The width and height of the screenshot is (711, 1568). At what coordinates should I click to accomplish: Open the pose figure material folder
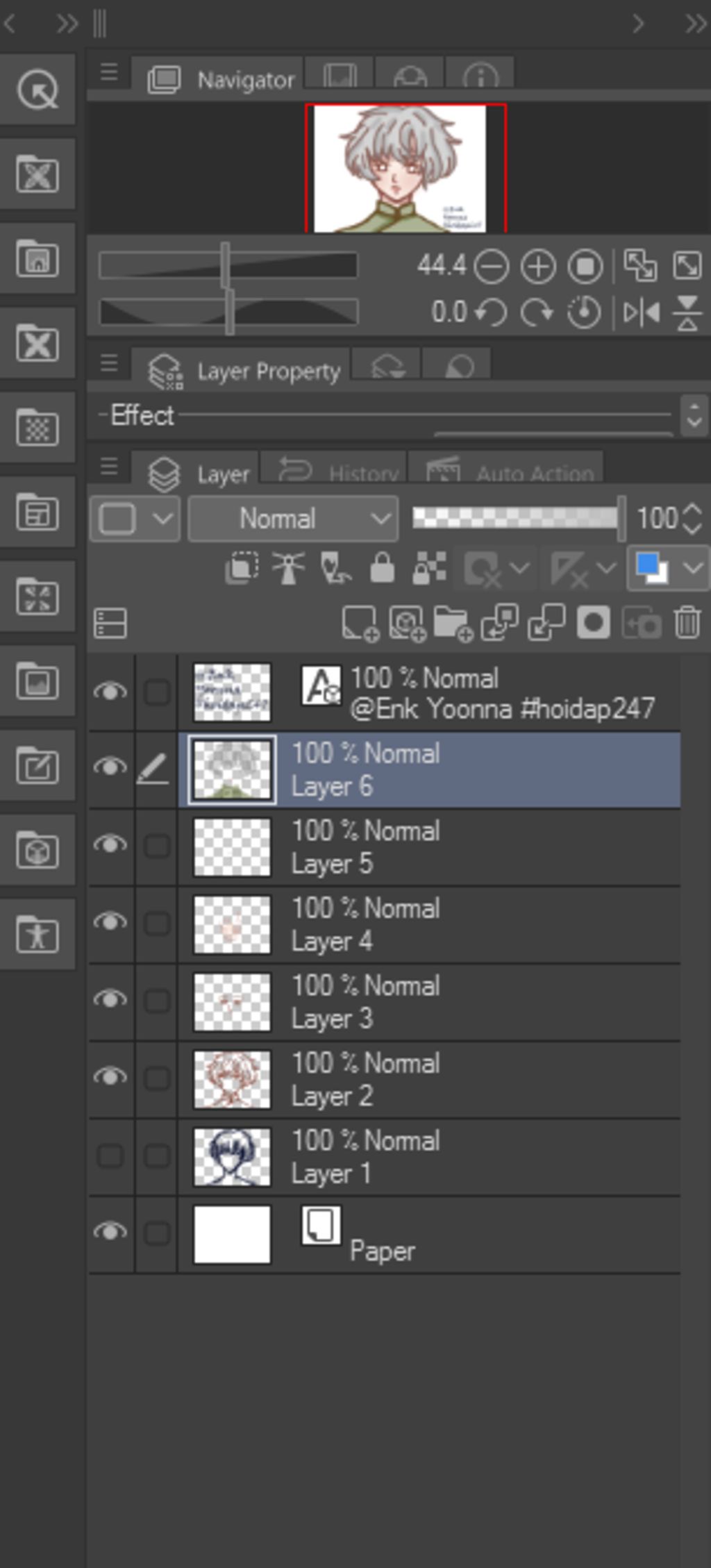[37, 935]
